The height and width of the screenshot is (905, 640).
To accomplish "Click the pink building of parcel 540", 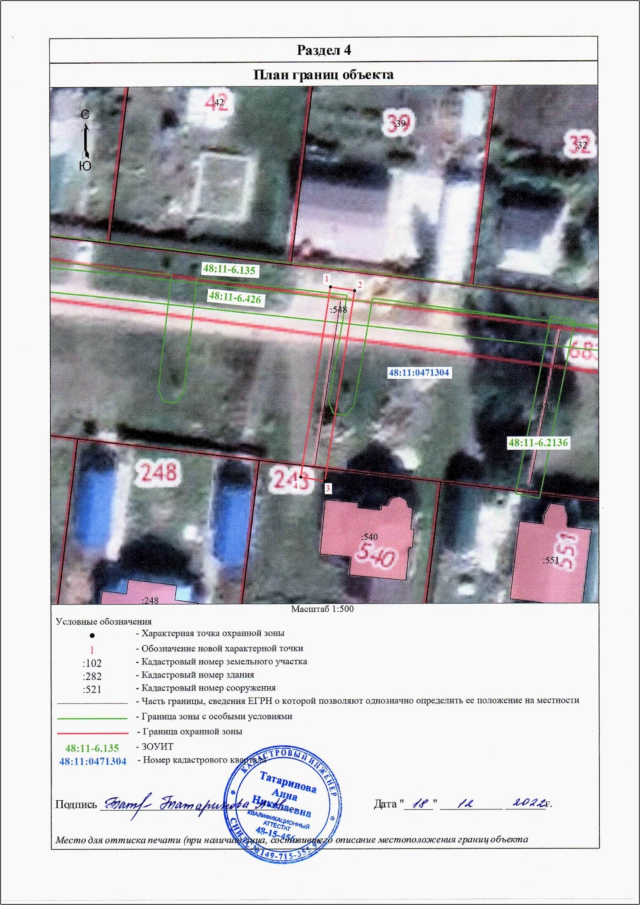I will click(x=367, y=540).
